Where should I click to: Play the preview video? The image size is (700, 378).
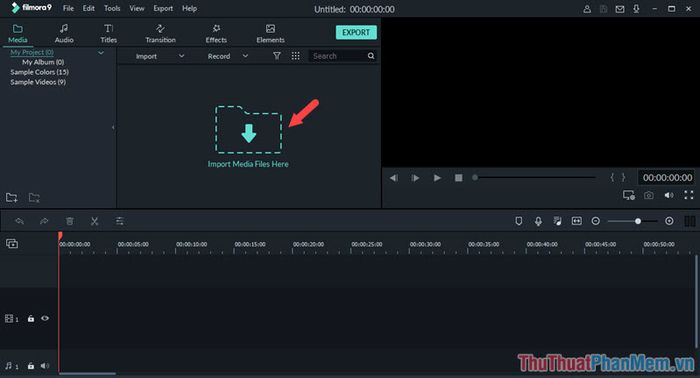tap(437, 178)
